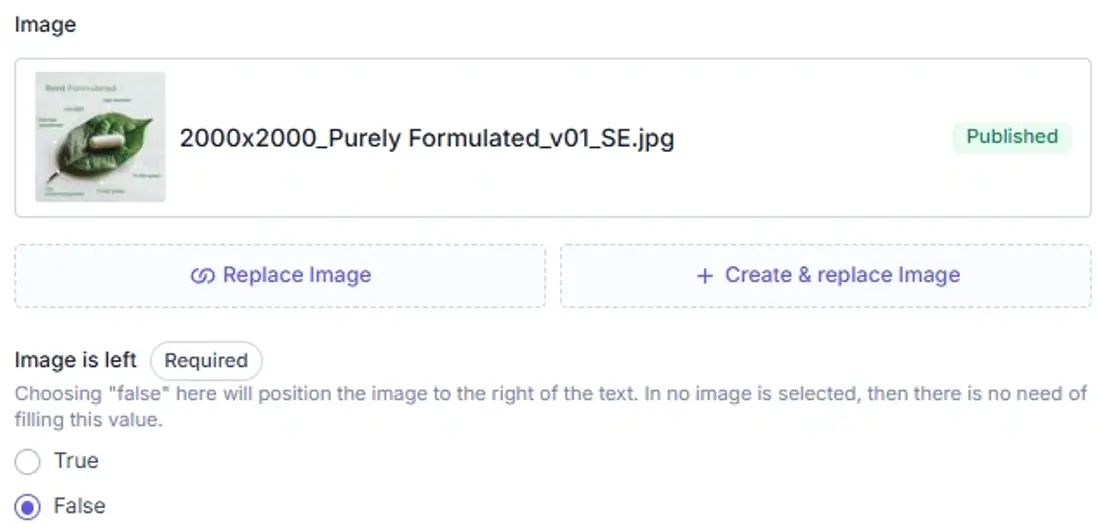1100x530 pixels.
Task: Click the green Published status badge
Action: click(x=1012, y=137)
